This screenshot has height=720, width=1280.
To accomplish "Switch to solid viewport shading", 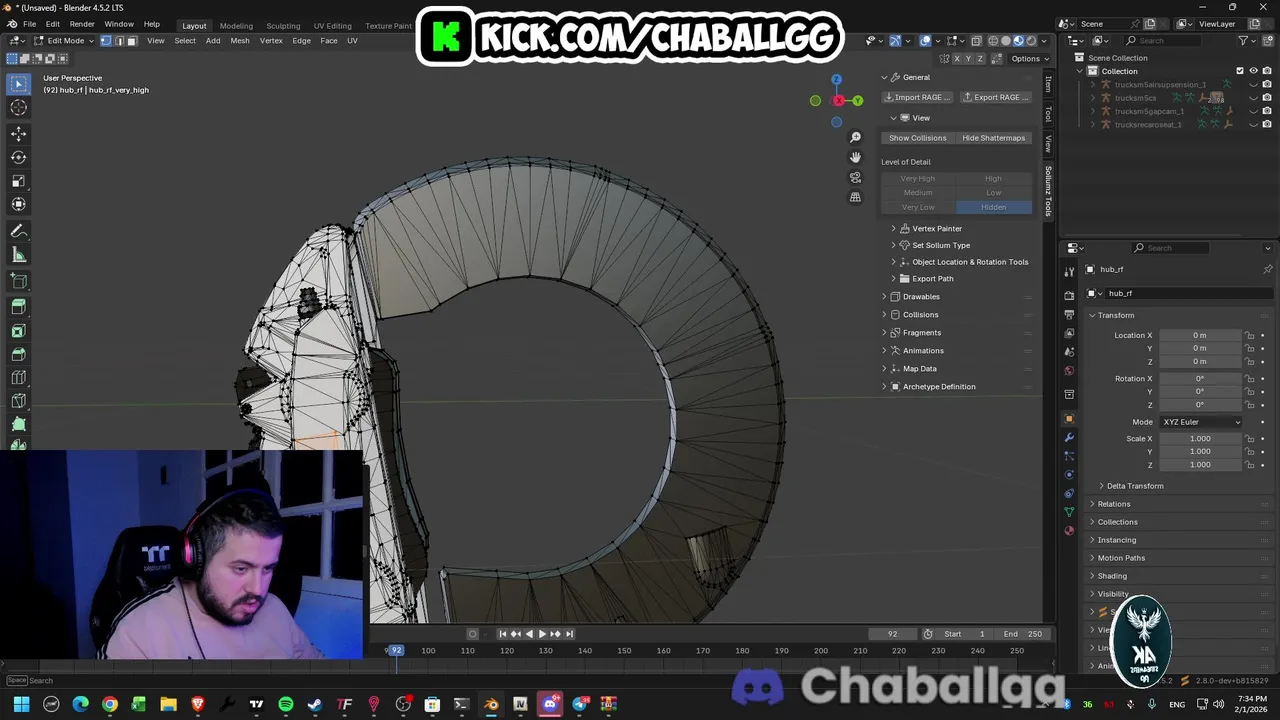I will pyautogui.click(x=1005, y=41).
